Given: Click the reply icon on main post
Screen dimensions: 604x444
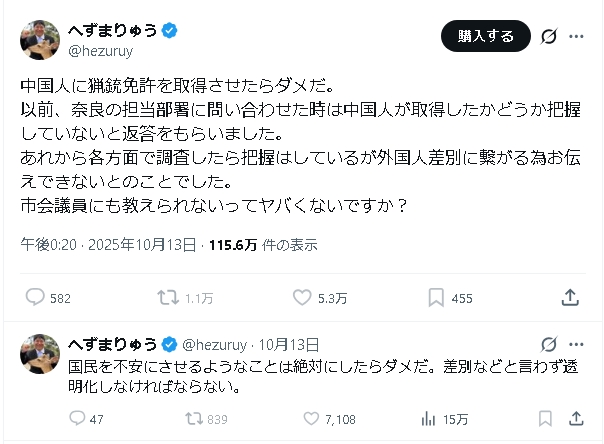Looking at the screenshot, I should [35, 297].
